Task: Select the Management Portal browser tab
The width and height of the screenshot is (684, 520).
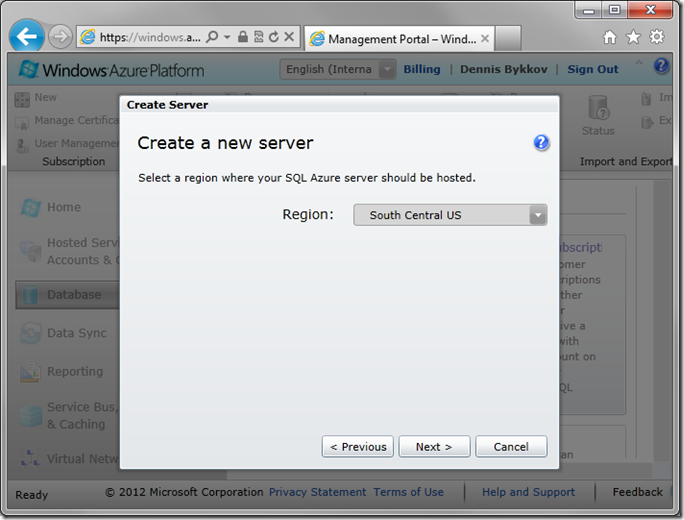Action: tap(399, 39)
